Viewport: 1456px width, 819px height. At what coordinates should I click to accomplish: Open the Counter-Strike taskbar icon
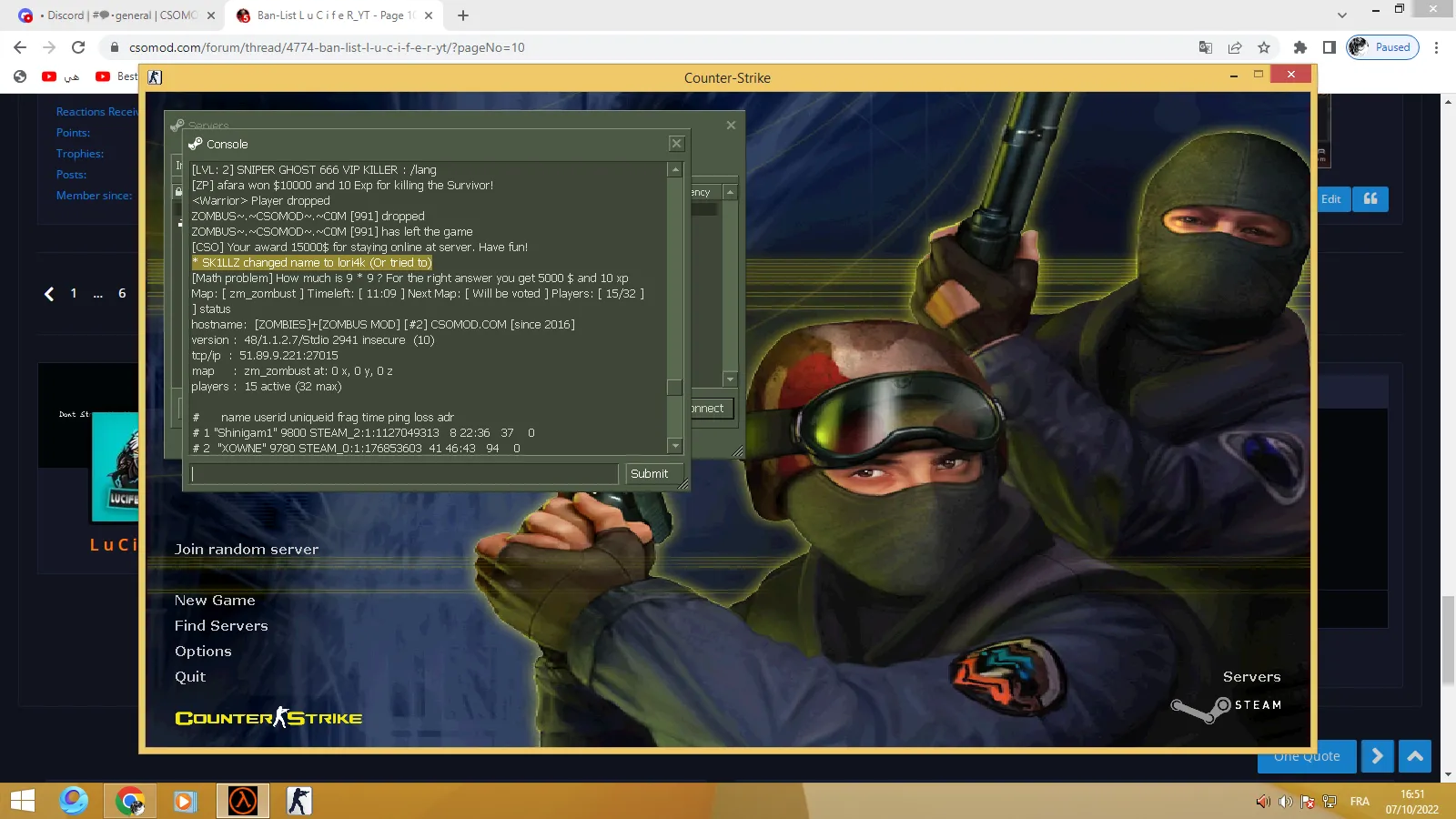[298, 801]
